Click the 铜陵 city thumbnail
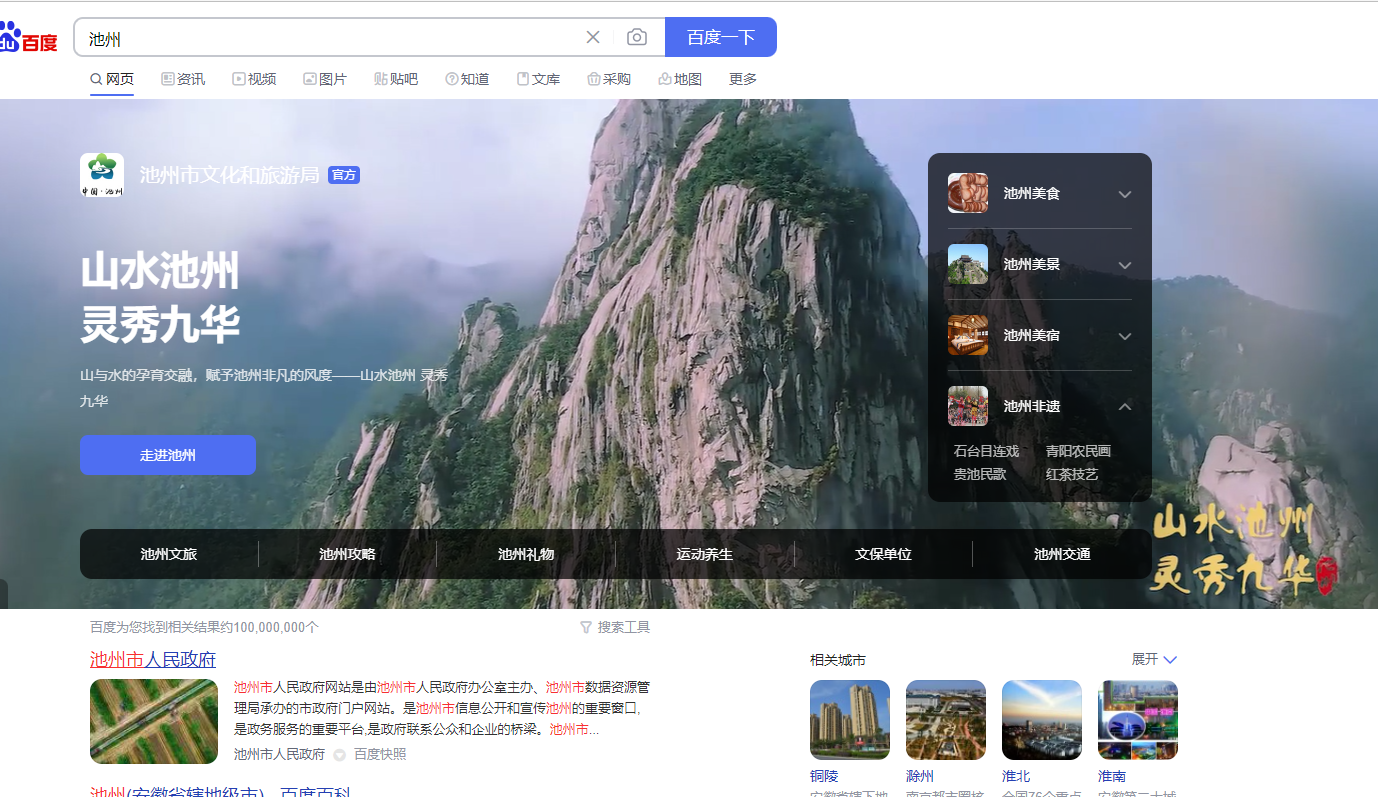 850,720
